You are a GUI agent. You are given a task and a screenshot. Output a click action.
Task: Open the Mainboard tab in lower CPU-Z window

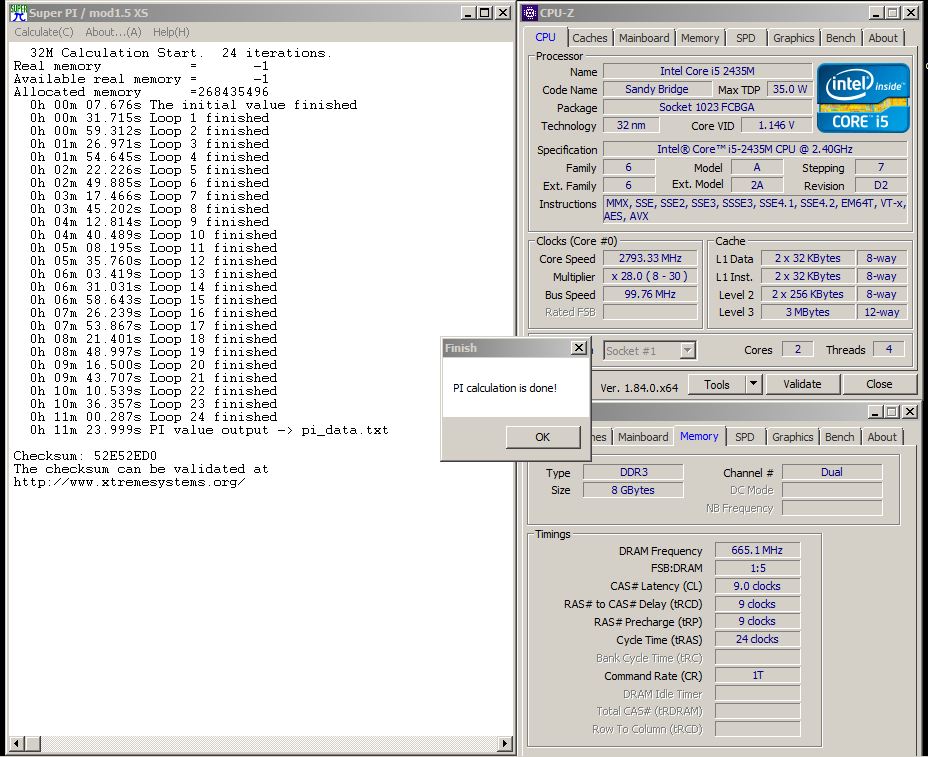(643, 437)
